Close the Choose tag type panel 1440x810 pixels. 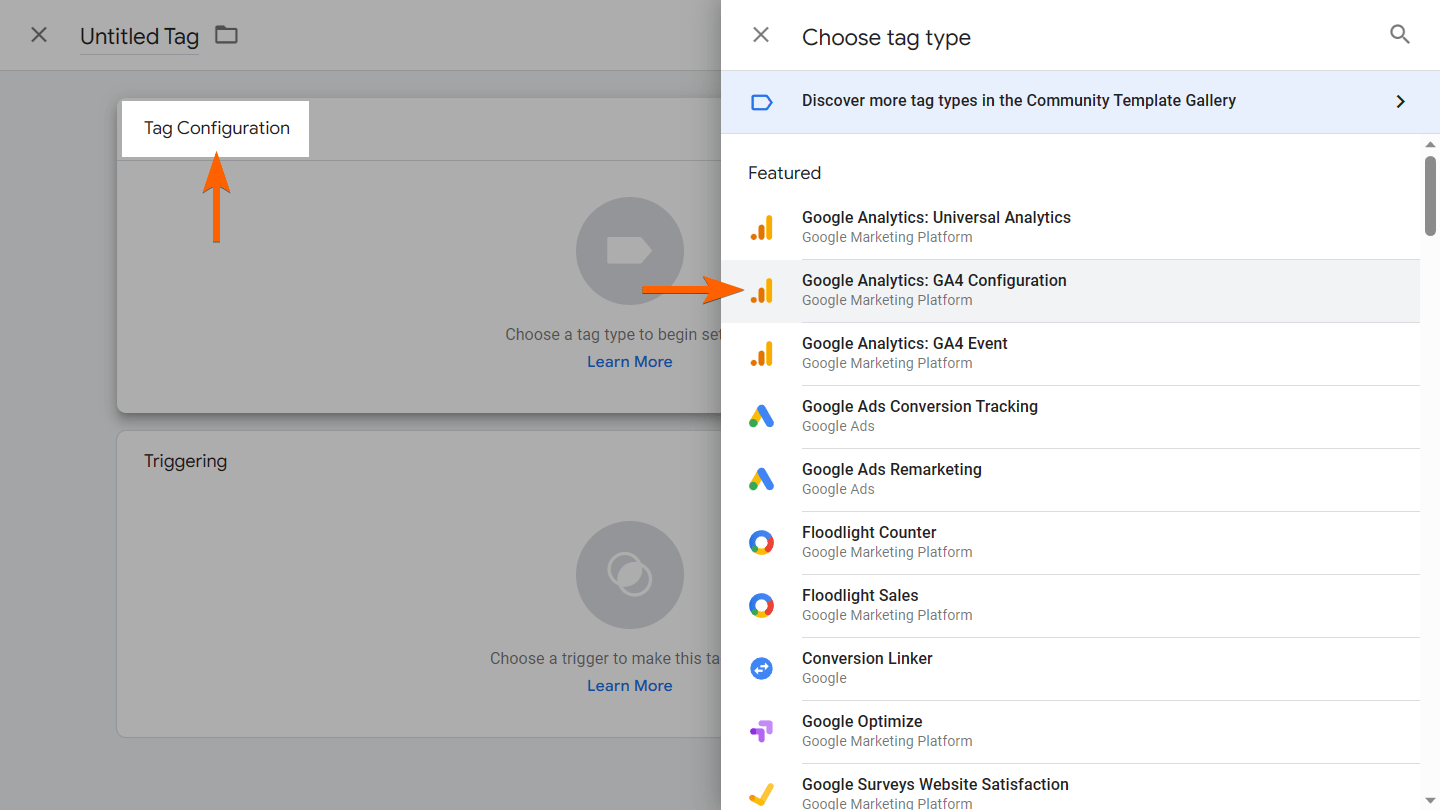(x=761, y=35)
